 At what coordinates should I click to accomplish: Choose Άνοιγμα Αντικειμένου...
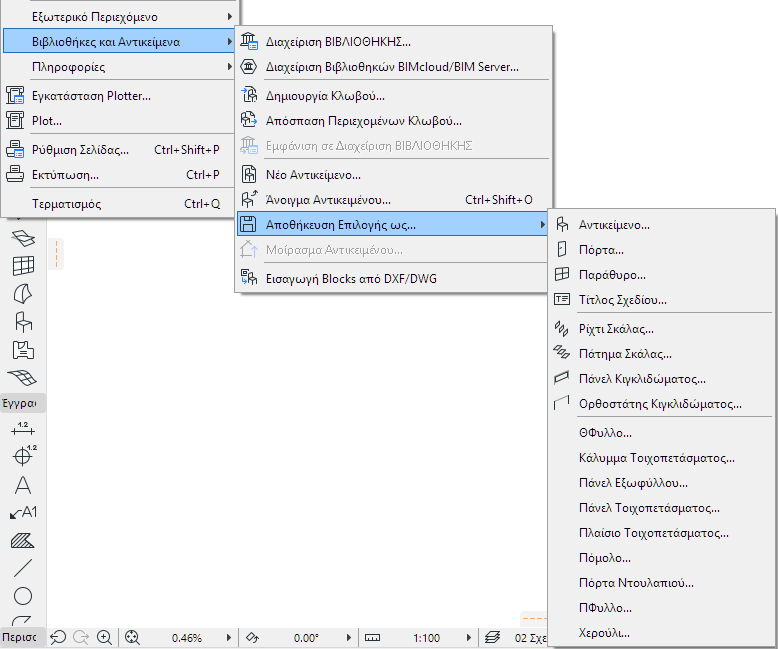click(x=393, y=199)
